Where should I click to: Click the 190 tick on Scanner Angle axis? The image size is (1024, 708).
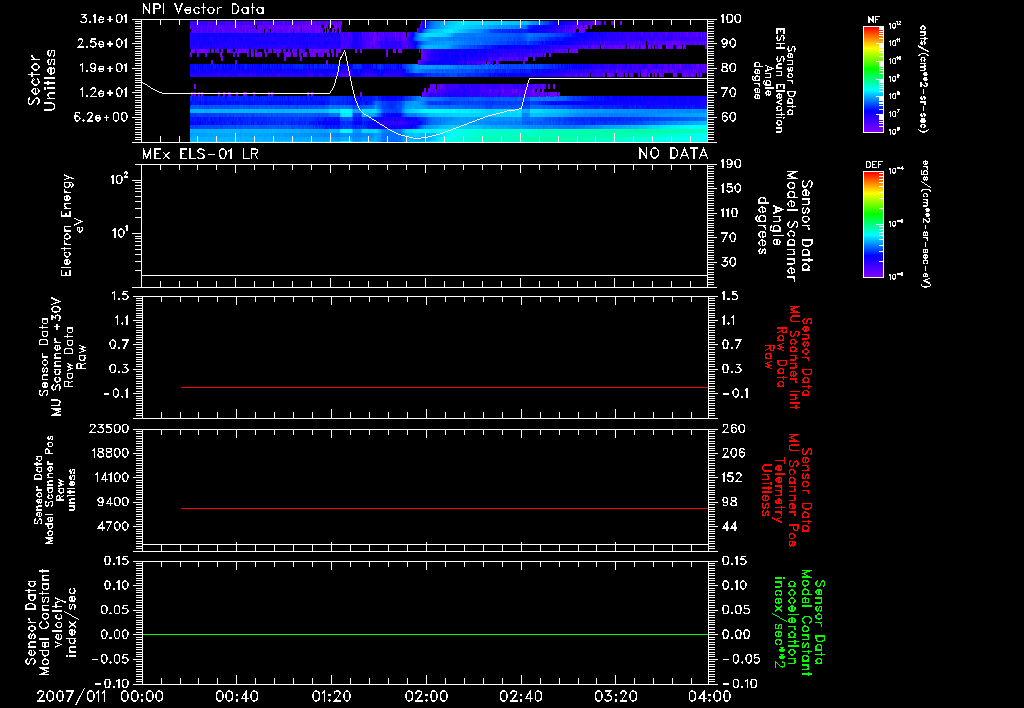point(733,163)
